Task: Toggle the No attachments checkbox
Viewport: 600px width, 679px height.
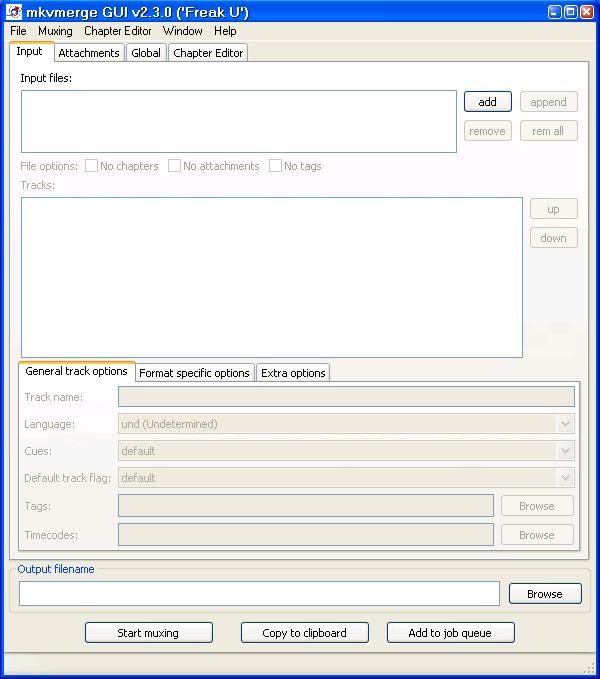Action: tap(174, 166)
